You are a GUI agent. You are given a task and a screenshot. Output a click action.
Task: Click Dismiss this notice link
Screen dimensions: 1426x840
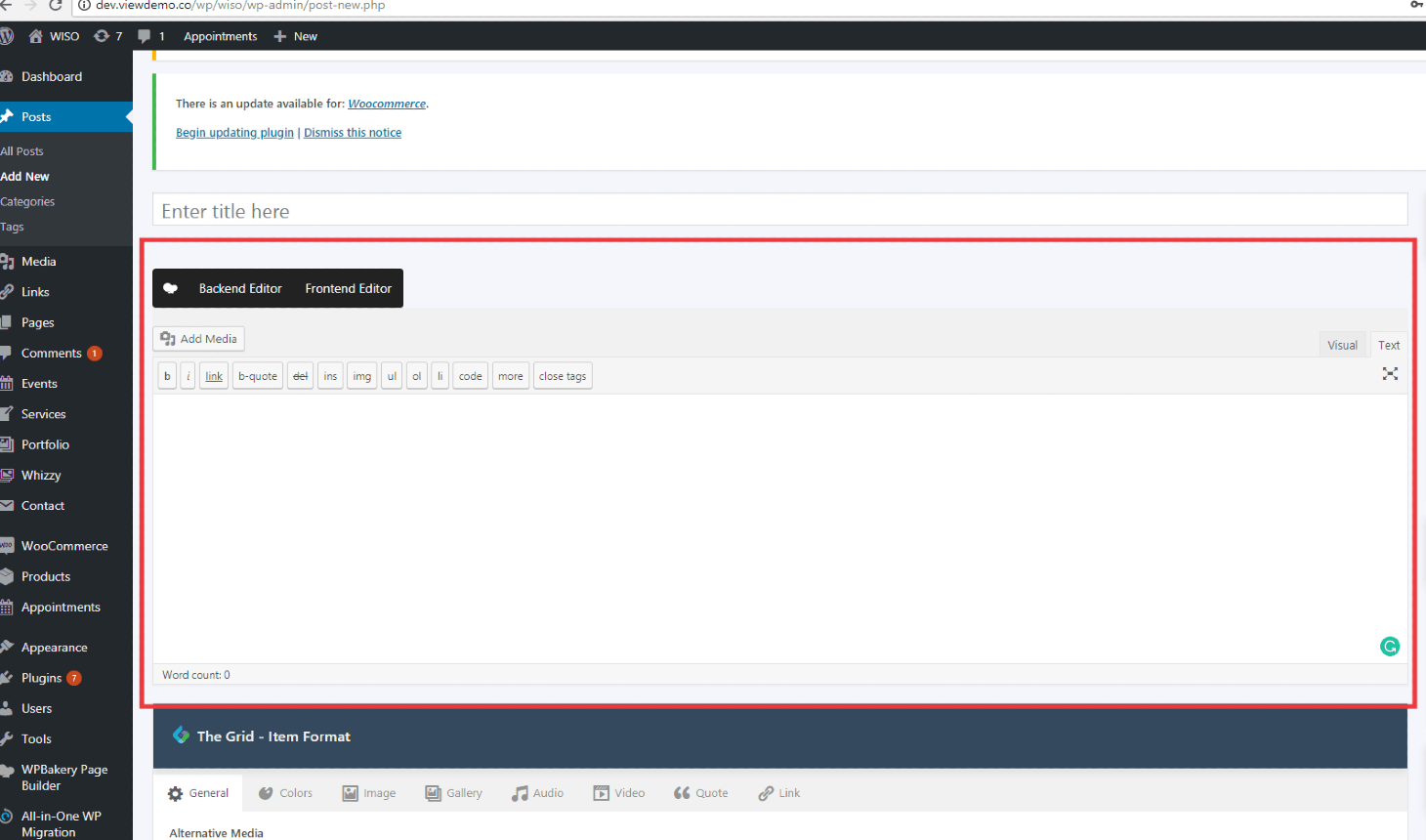tap(353, 133)
